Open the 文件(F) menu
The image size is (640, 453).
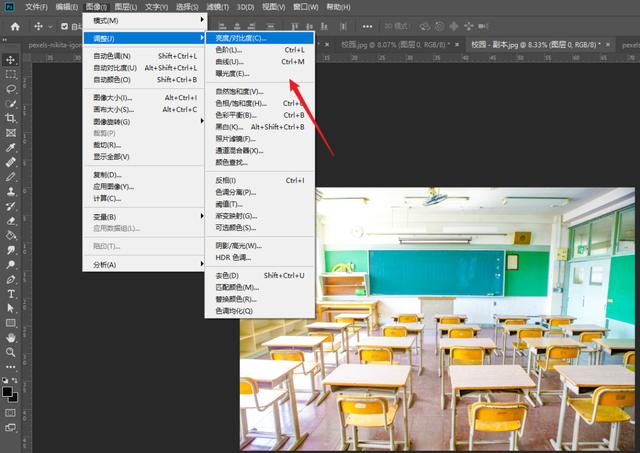(36, 7)
